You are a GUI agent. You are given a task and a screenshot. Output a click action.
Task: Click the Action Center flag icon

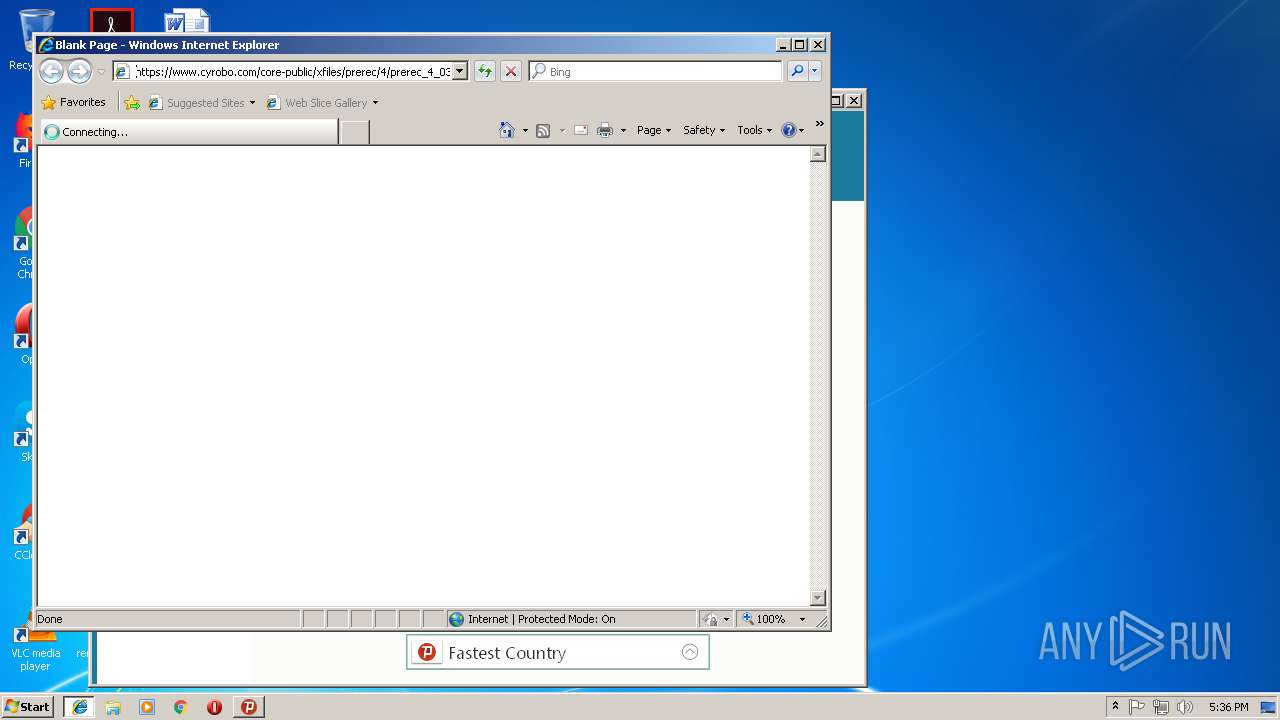pyautogui.click(x=1137, y=706)
